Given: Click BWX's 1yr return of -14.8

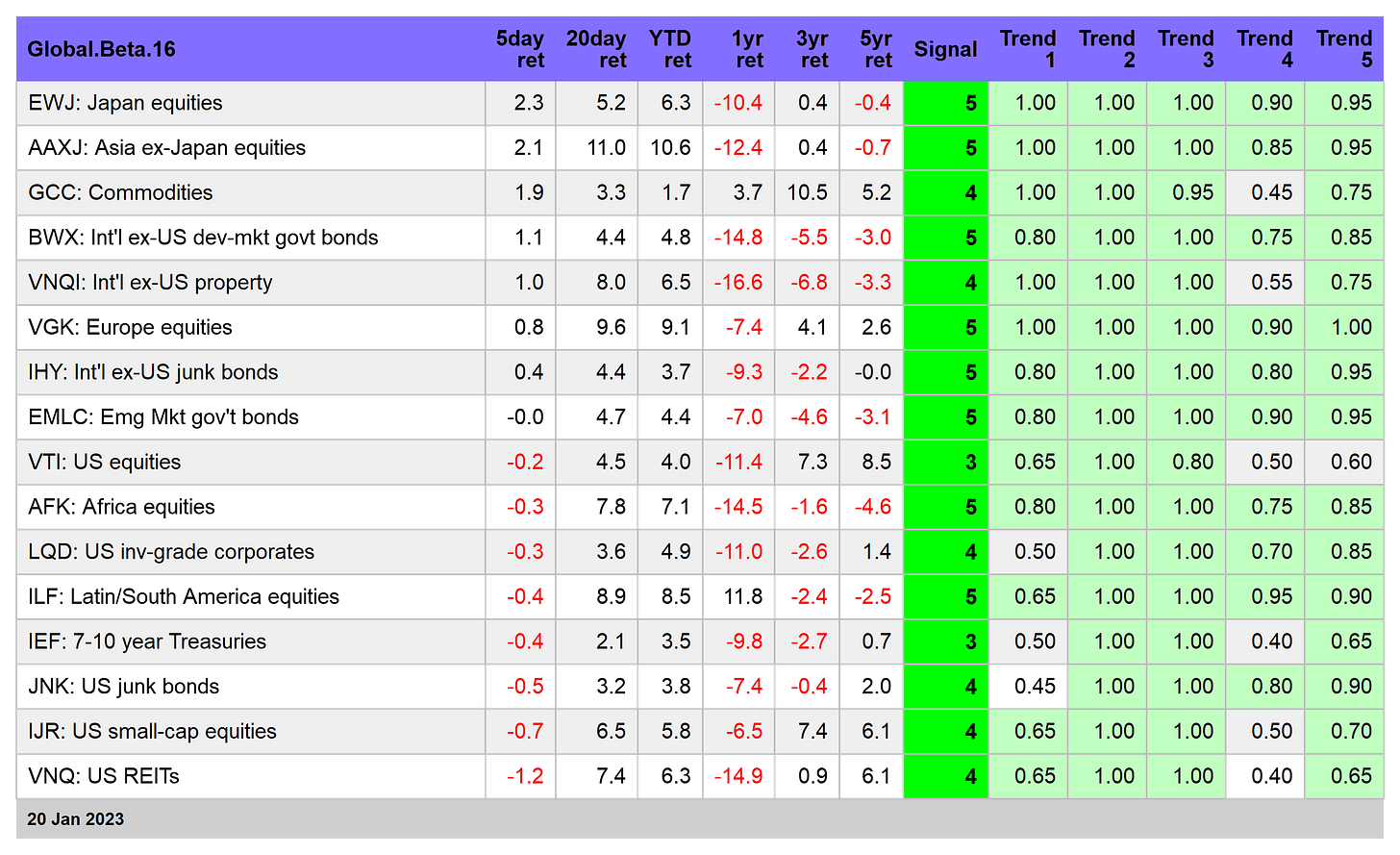Looking at the screenshot, I should pyautogui.click(x=738, y=238).
